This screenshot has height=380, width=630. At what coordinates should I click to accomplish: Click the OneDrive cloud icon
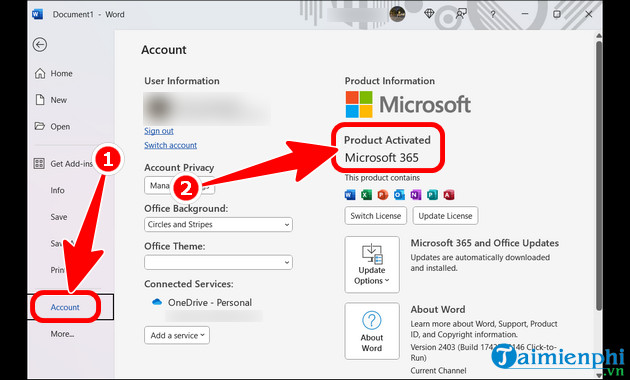(x=157, y=302)
